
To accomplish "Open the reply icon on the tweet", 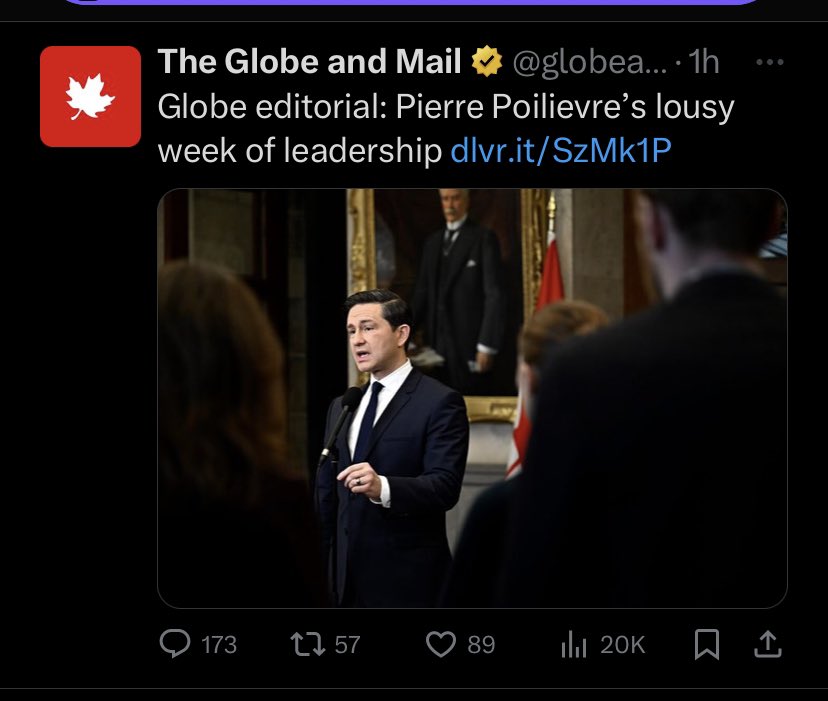I will click(x=175, y=645).
